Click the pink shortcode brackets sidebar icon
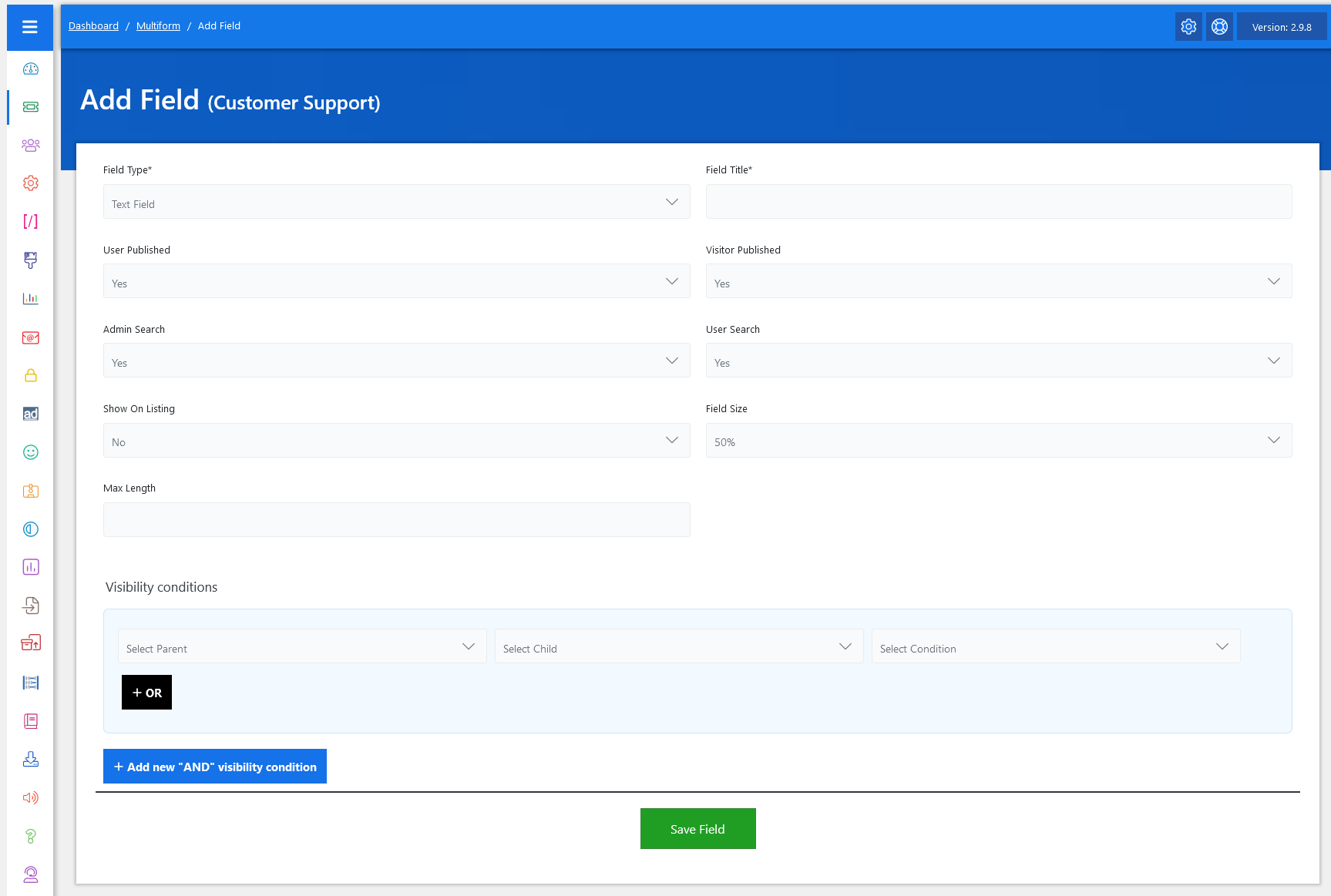This screenshot has height=896, width=1331. (31, 222)
